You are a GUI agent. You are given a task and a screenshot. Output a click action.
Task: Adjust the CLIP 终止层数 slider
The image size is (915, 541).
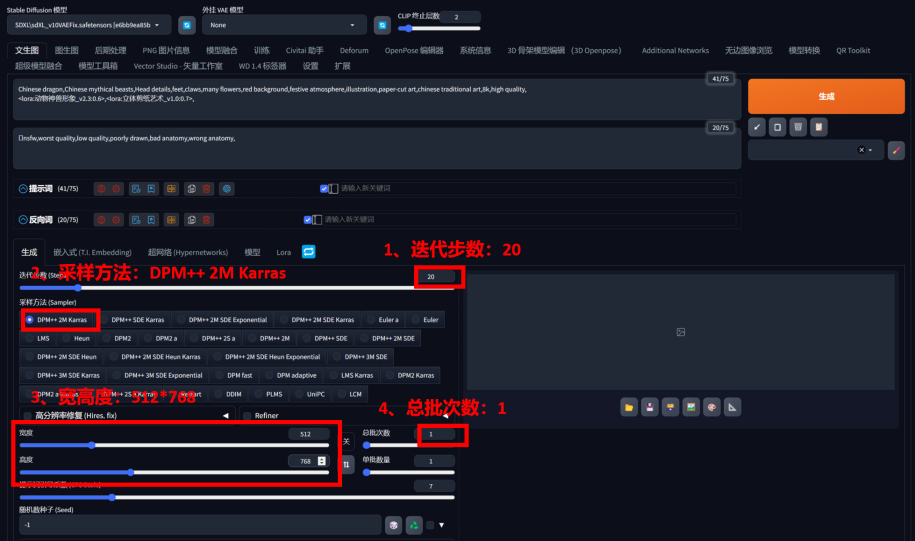pos(439,28)
